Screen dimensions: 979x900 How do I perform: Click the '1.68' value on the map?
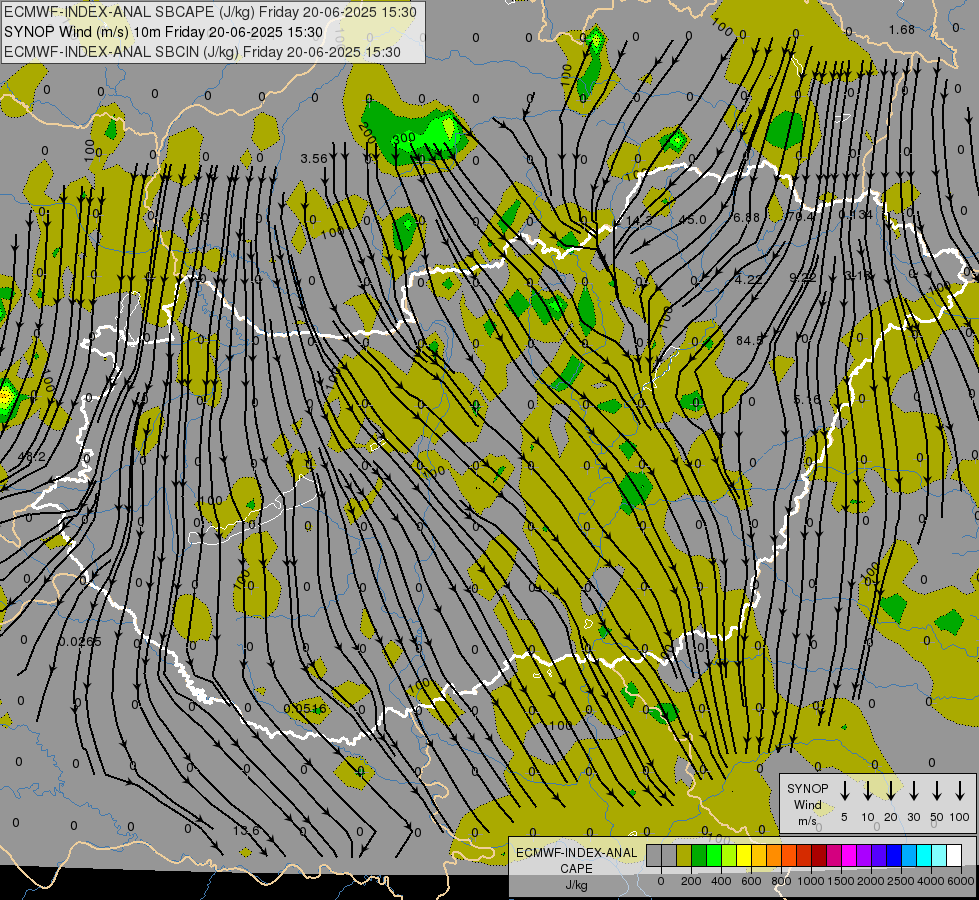point(902,29)
